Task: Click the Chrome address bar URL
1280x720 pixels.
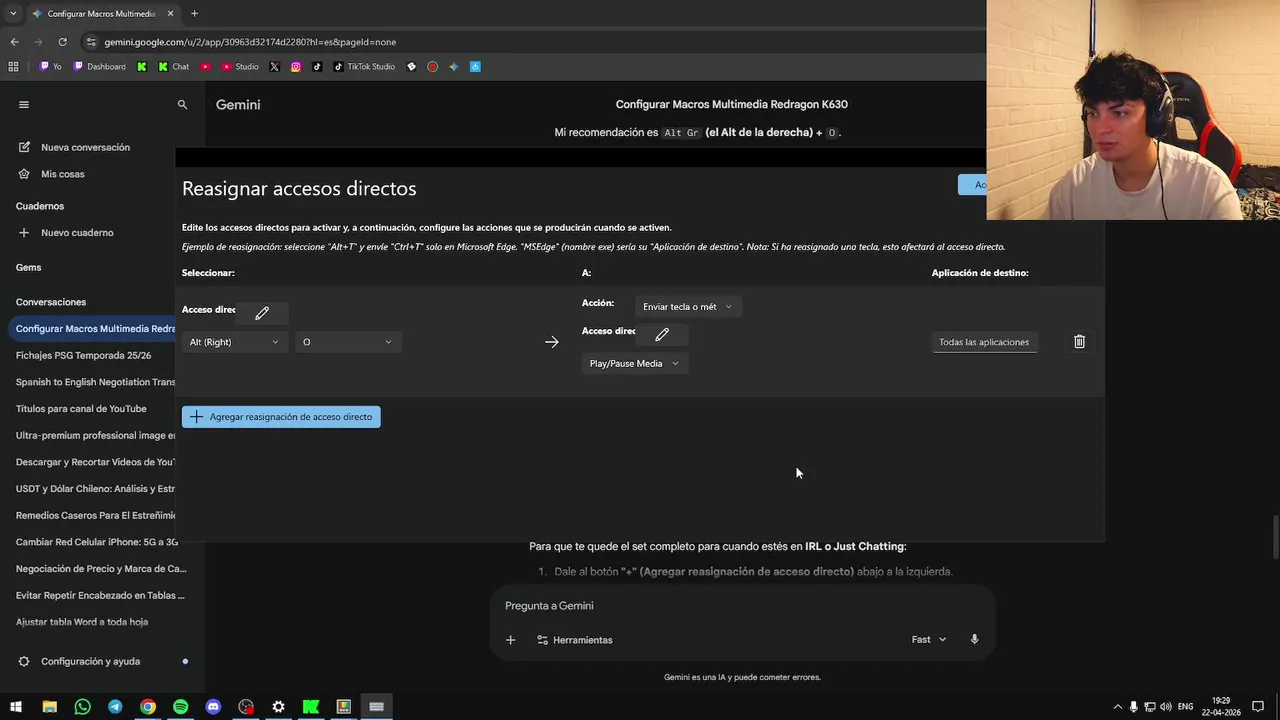Action: coord(250,42)
